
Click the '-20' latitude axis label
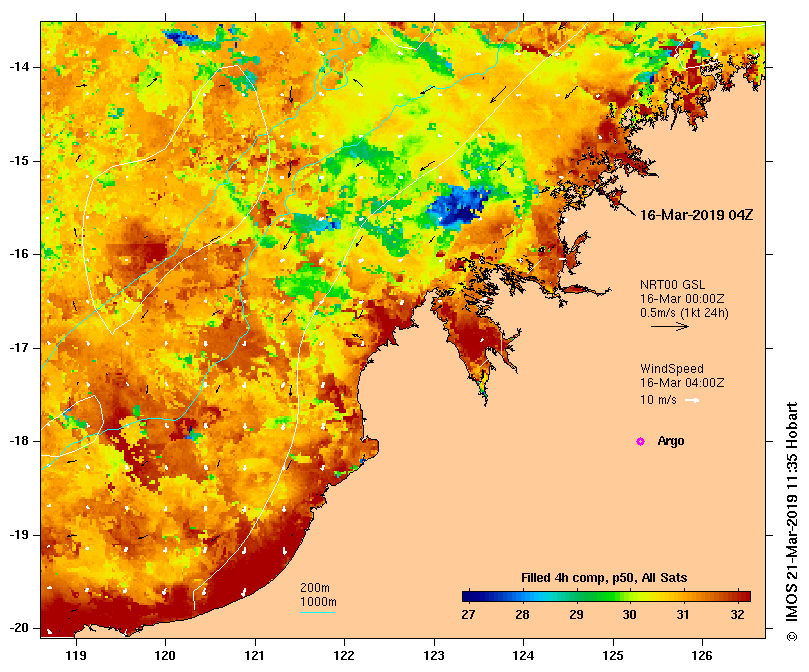tap(19, 629)
